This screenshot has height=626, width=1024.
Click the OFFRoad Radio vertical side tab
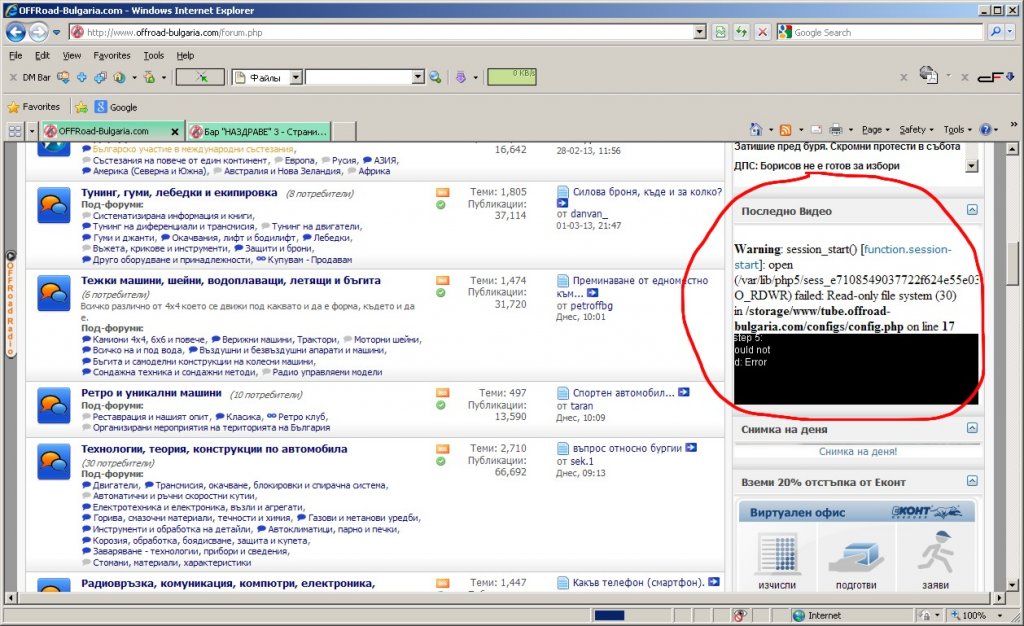[10, 304]
